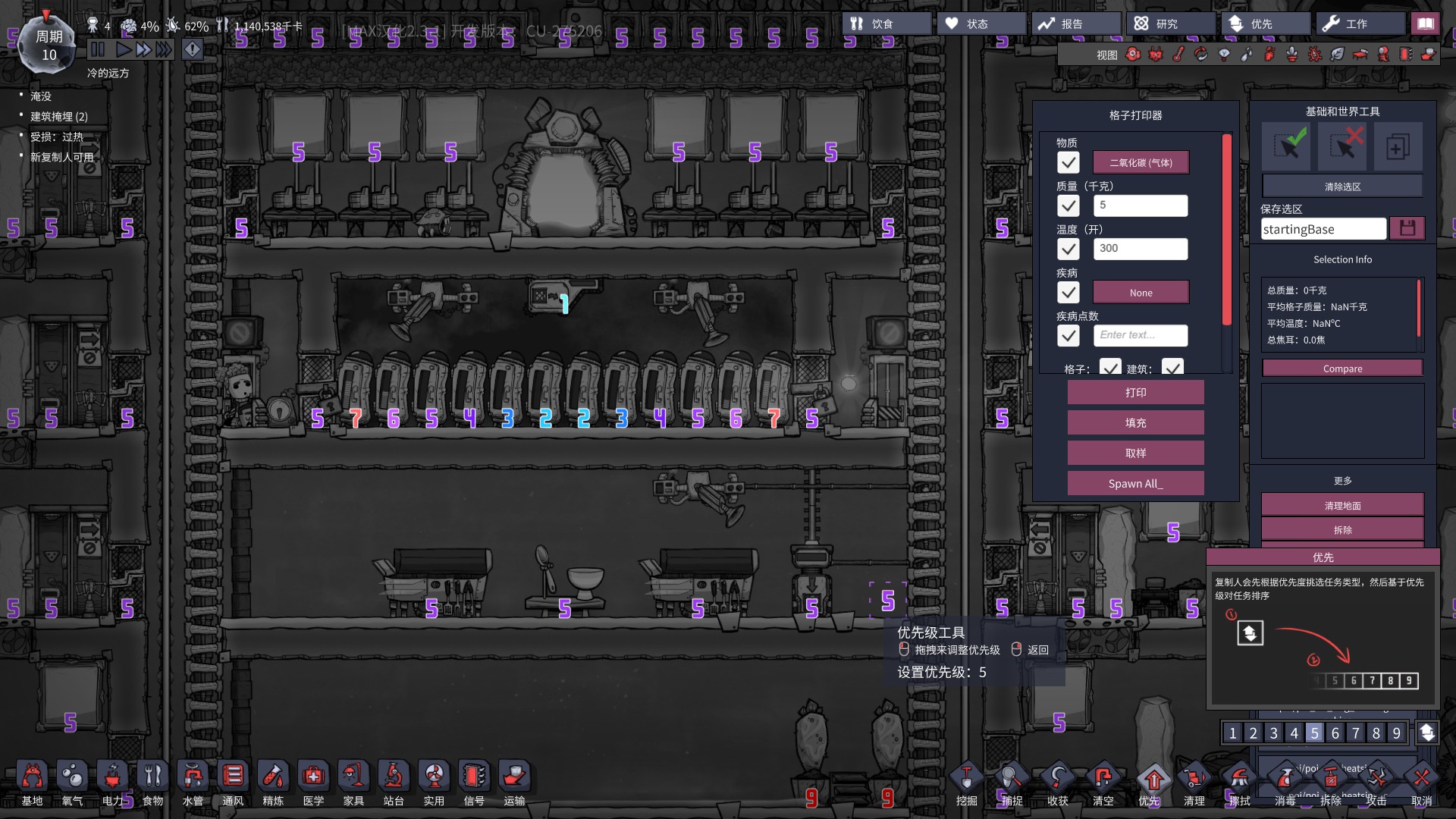Open the 视图 overlay view menu
1456x819 pixels.
click(x=1106, y=55)
